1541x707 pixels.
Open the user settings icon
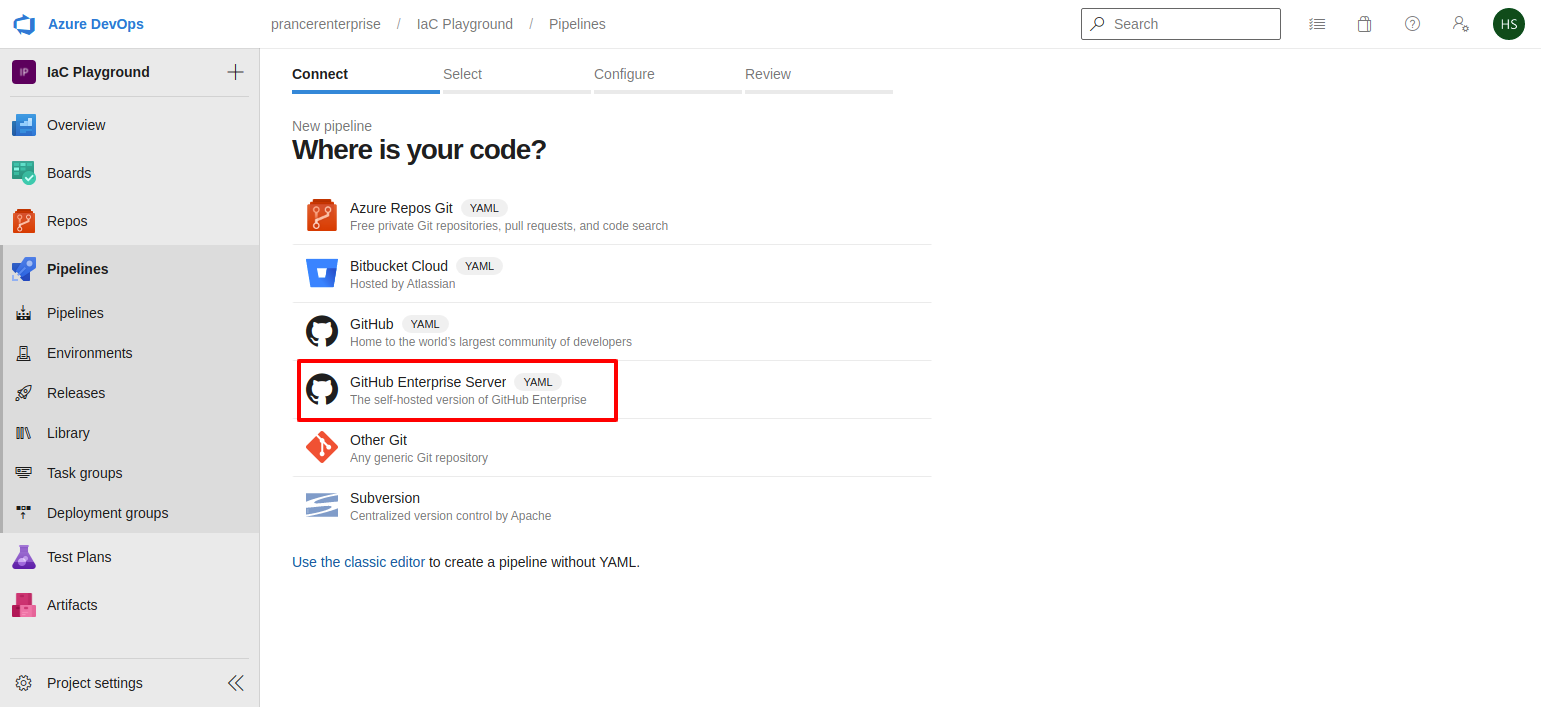coord(1460,24)
